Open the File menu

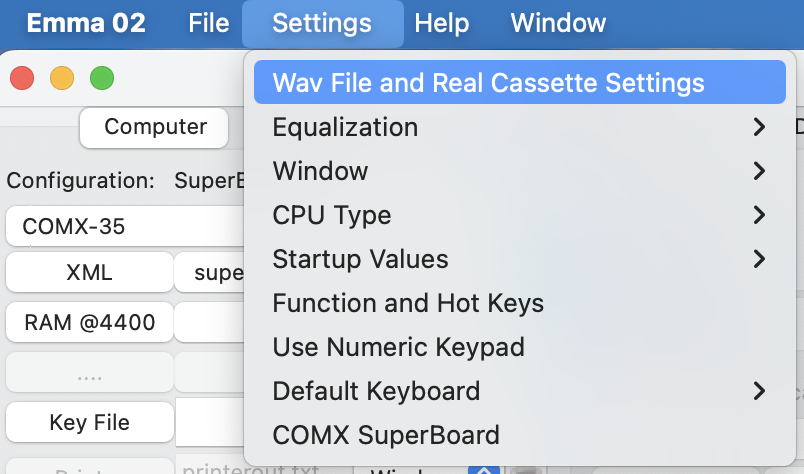208,23
